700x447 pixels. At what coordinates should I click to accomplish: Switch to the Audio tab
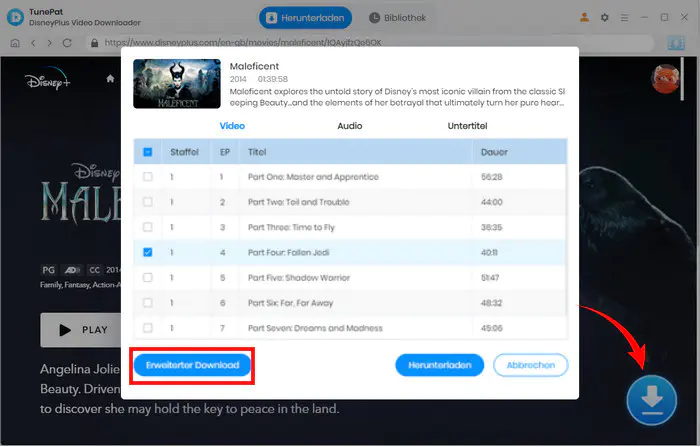coord(350,126)
